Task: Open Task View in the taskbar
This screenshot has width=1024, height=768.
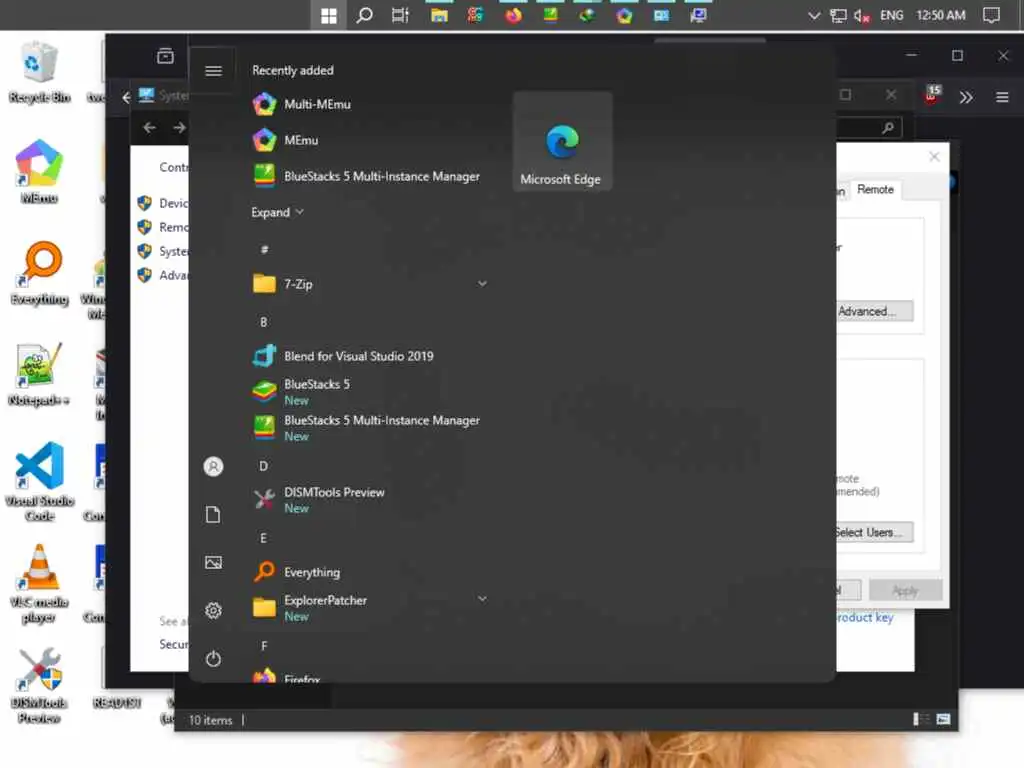Action: pos(400,15)
